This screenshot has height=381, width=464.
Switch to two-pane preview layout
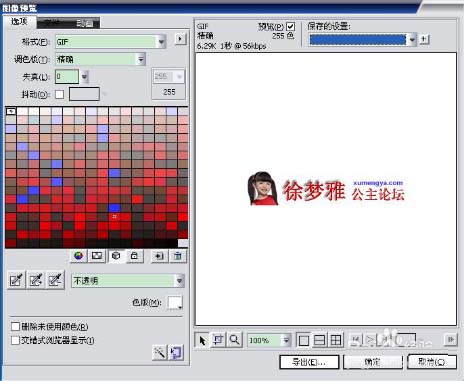320,340
